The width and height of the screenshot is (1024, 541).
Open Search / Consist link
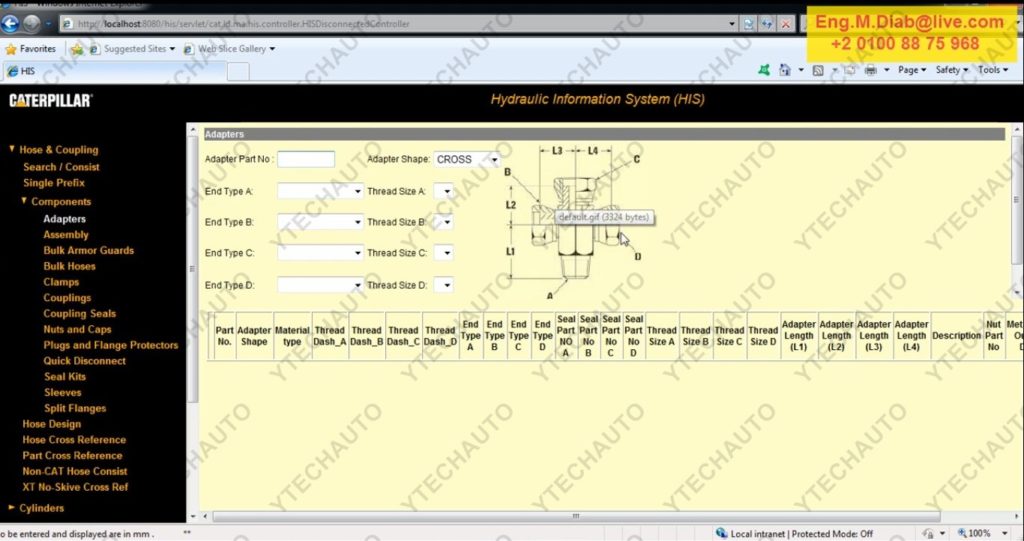(x=61, y=167)
